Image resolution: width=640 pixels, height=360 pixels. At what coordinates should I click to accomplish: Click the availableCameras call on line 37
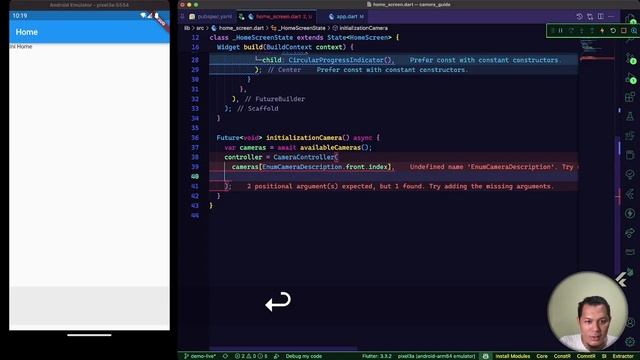[331, 148]
